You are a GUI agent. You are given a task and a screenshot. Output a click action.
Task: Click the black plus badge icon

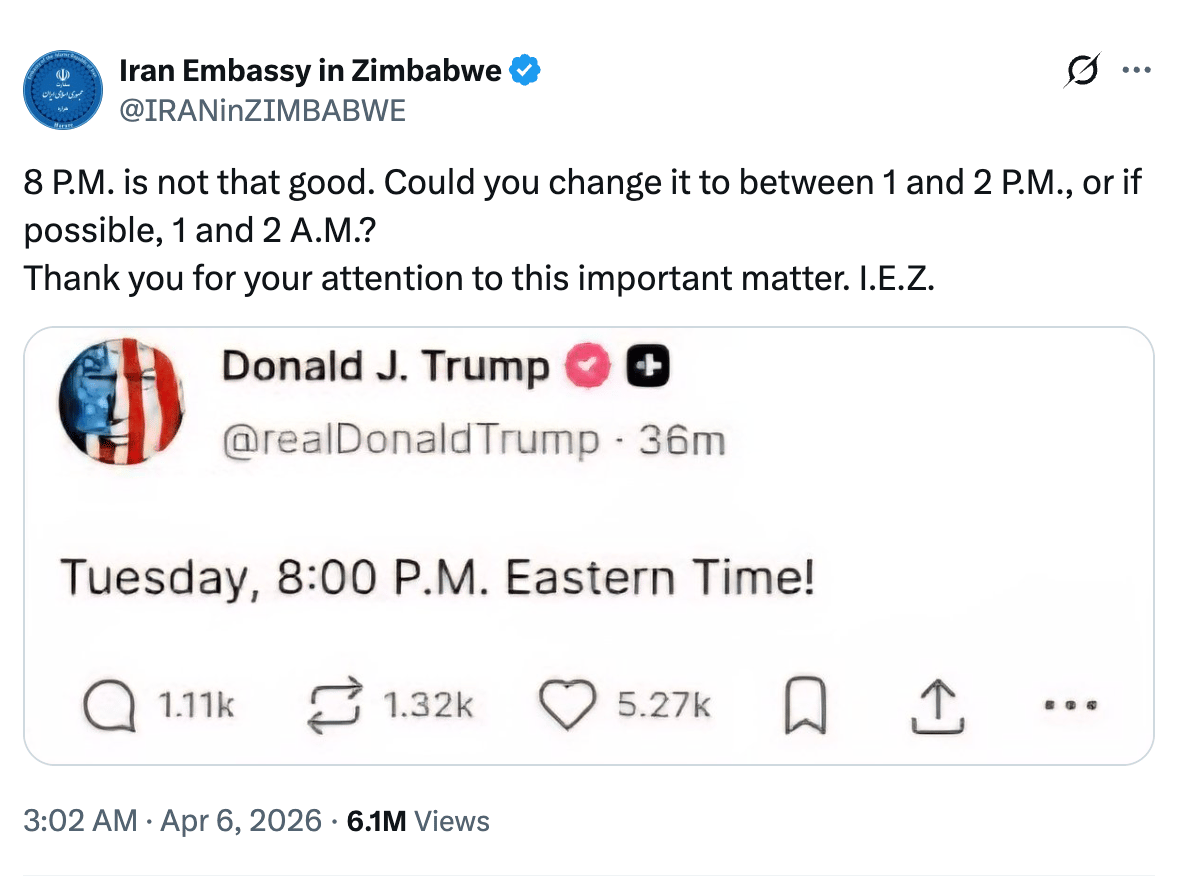click(647, 368)
